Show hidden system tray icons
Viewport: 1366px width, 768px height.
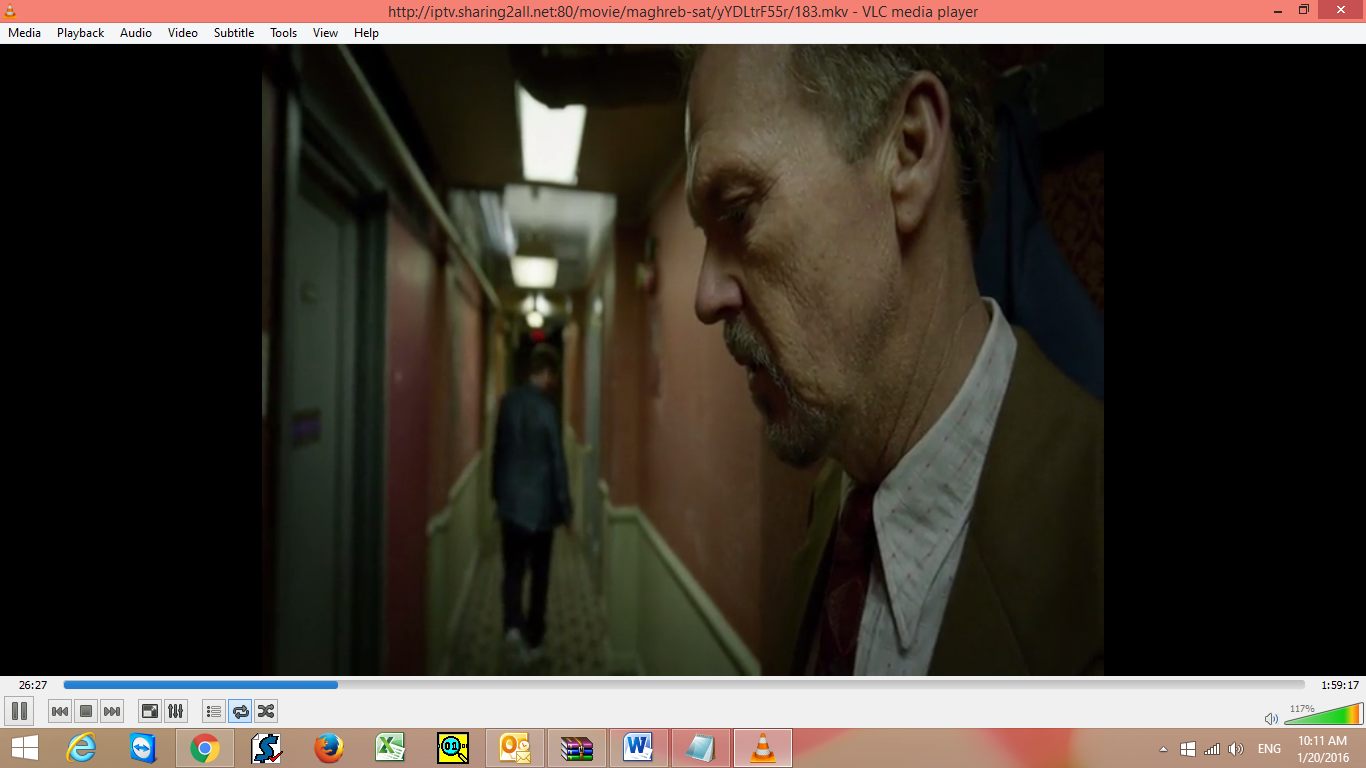(x=1163, y=749)
